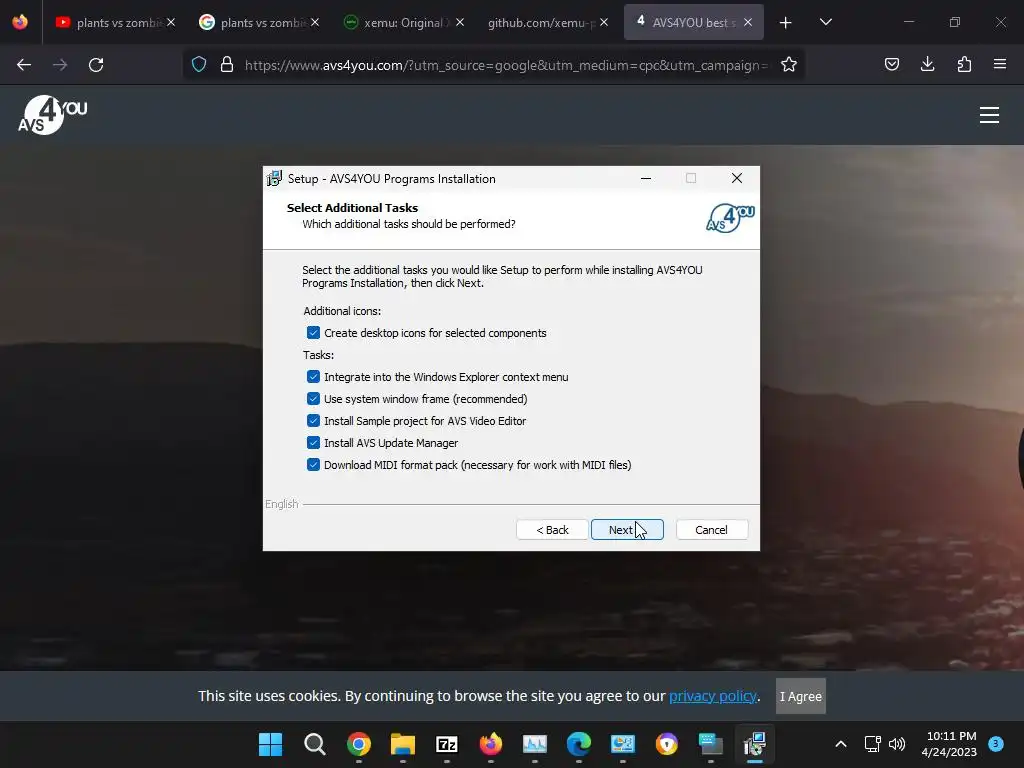Bookmark this page with the star
Viewport: 1024px width, 768px height.
coord(789,65)
